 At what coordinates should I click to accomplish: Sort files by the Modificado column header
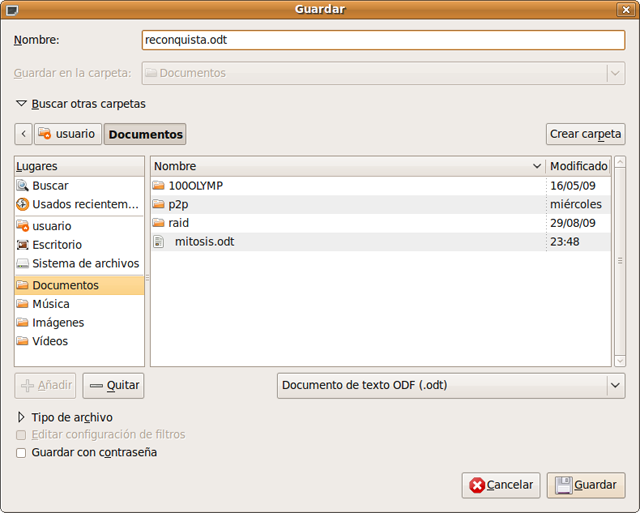pos(578,166)
